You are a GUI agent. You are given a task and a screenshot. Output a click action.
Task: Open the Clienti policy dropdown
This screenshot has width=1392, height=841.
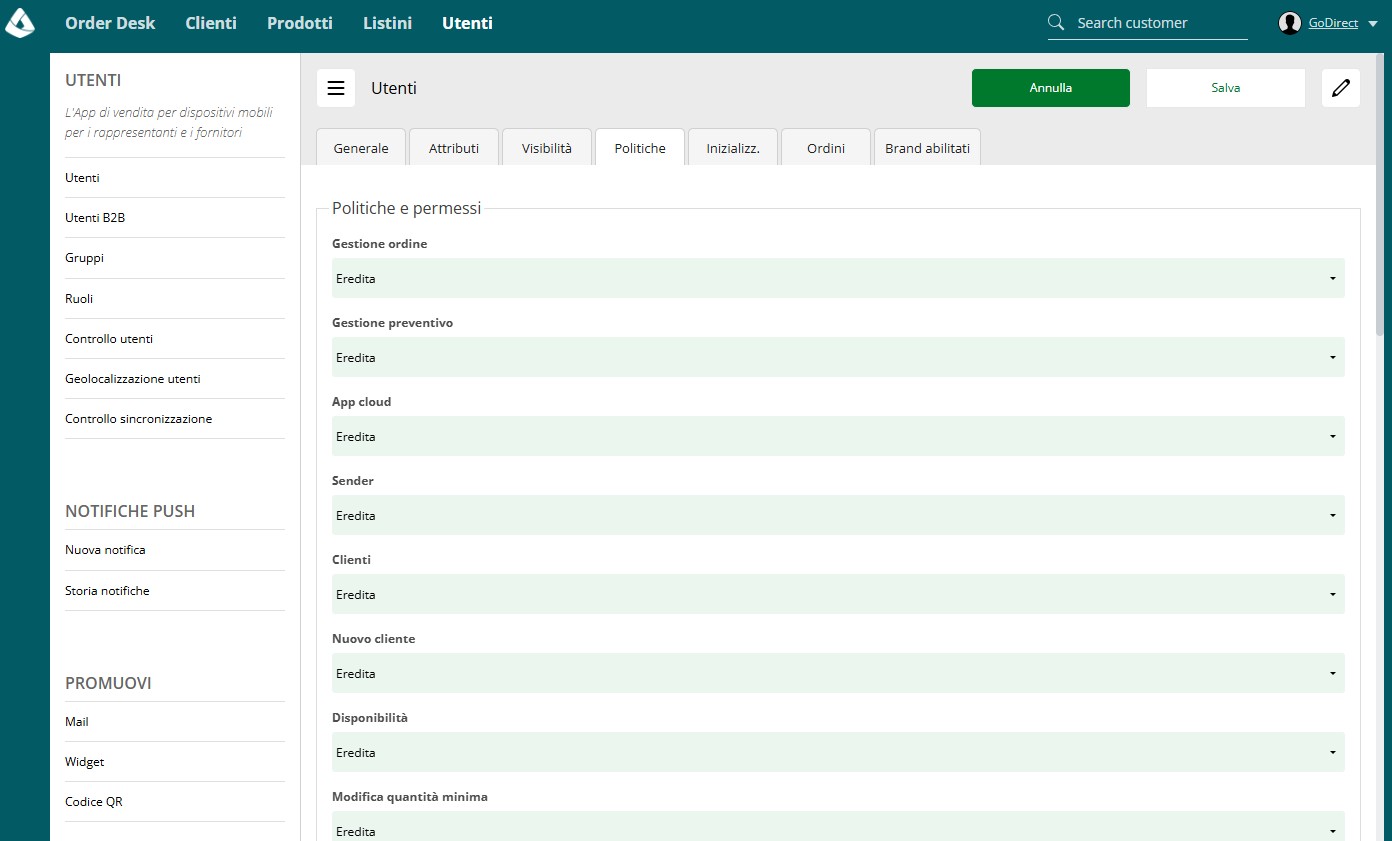click(838, 594)
